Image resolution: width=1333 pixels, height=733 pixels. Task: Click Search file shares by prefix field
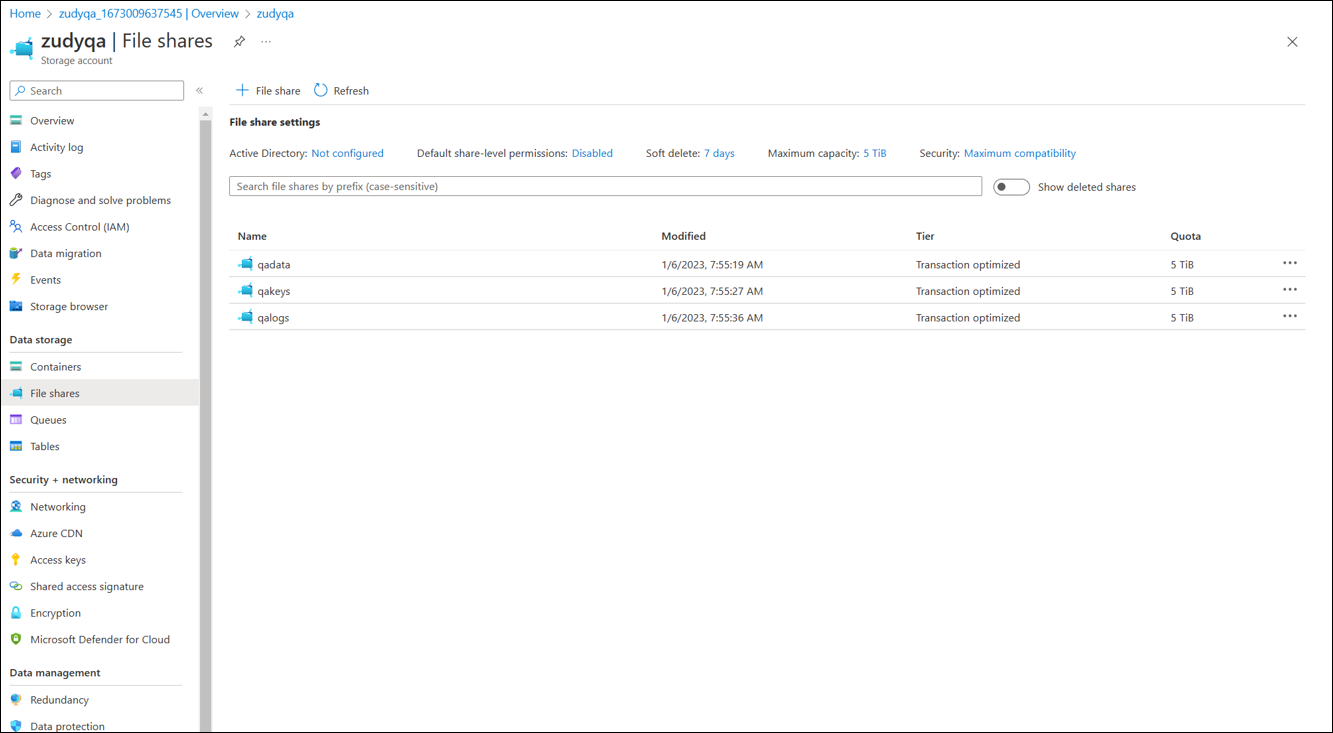click(x=605, y=187)
